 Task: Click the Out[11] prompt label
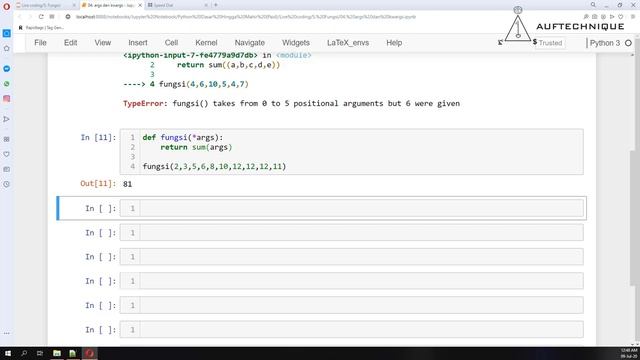tap(98, 184)
